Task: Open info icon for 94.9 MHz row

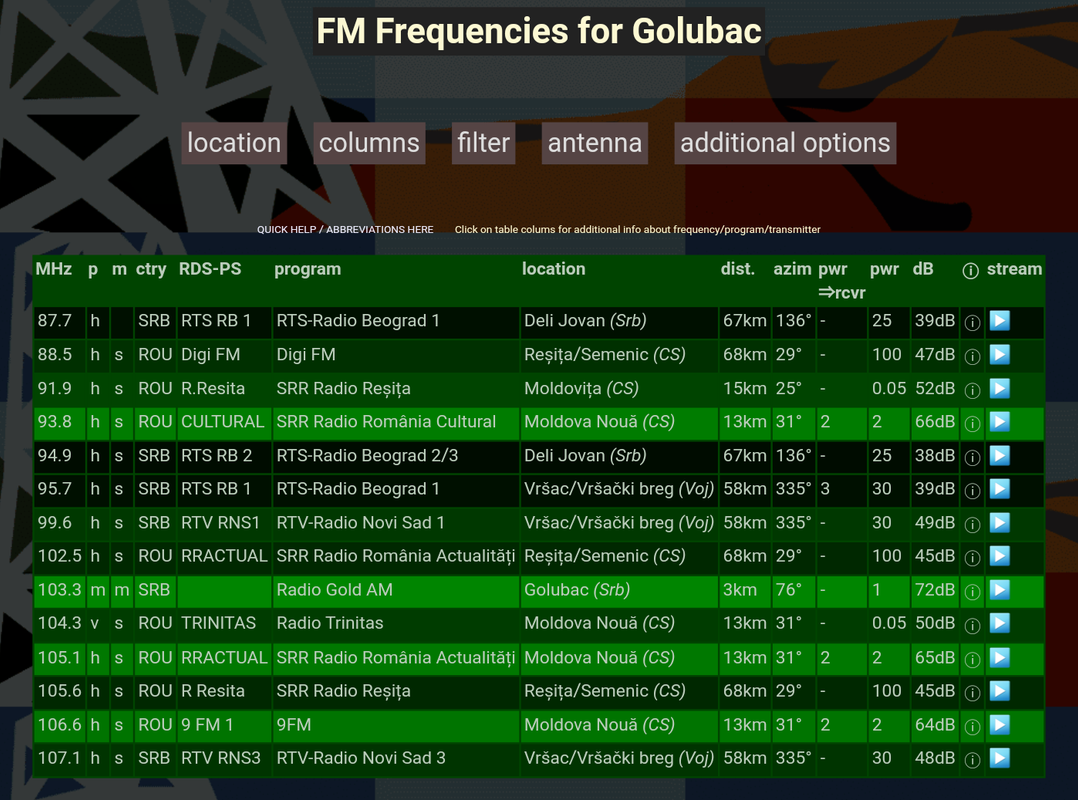Action: click(x=972, y=456)
